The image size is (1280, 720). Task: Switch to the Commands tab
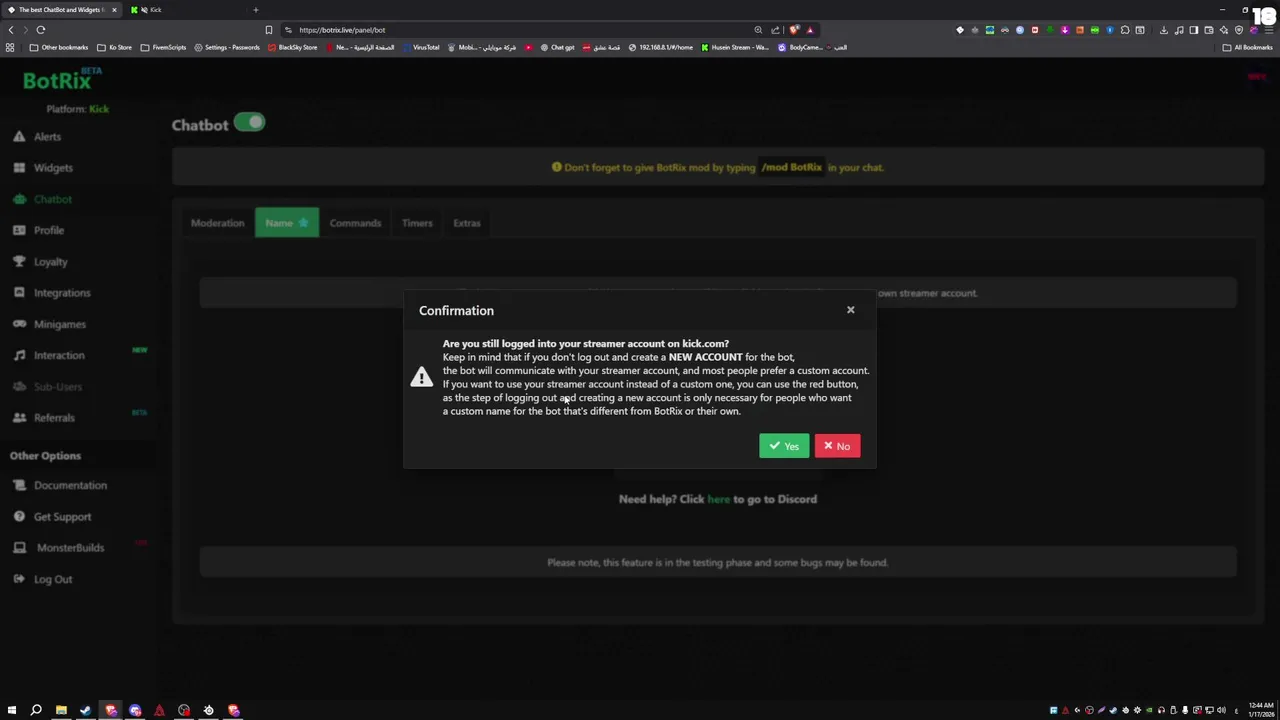pos(355,223)
